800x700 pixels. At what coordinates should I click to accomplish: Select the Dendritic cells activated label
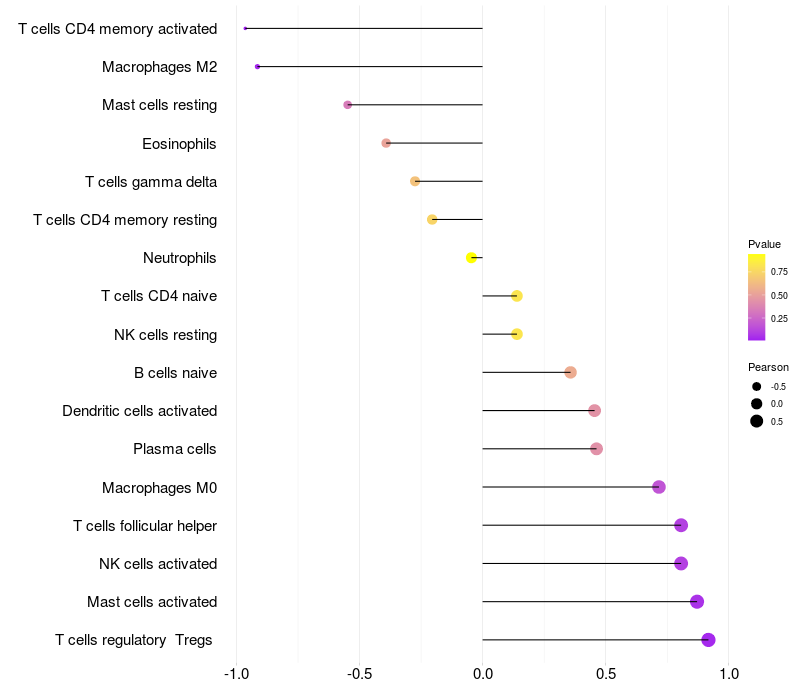139,411
